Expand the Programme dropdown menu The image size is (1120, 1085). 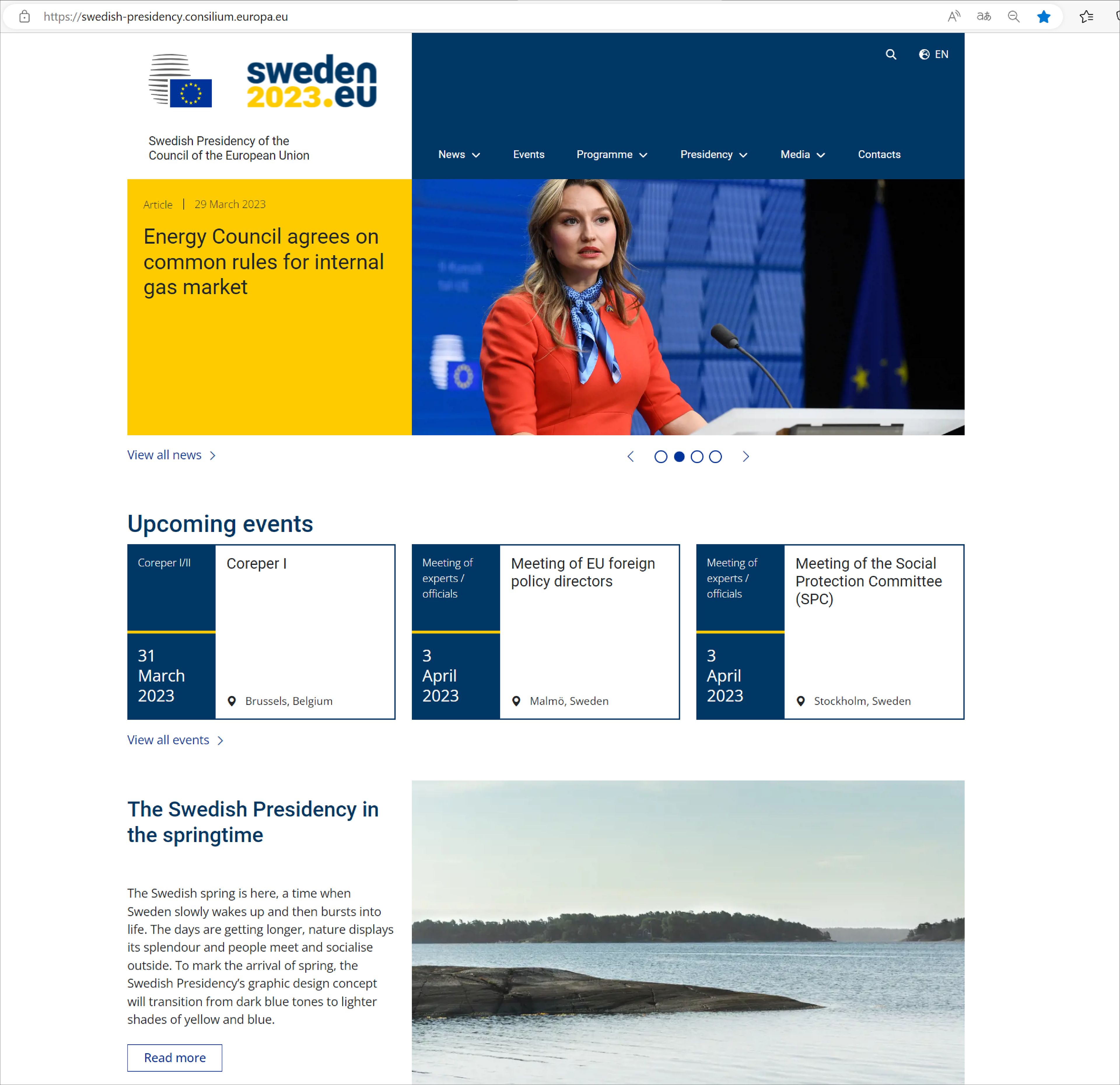coord(612,155)
